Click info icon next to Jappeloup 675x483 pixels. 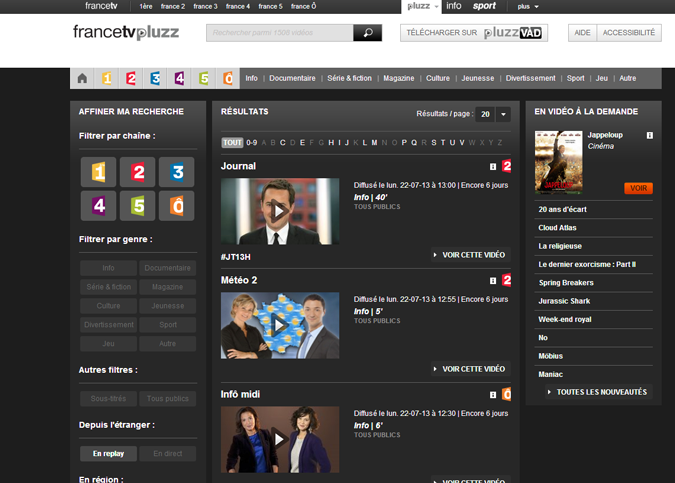tap(650, 135)
